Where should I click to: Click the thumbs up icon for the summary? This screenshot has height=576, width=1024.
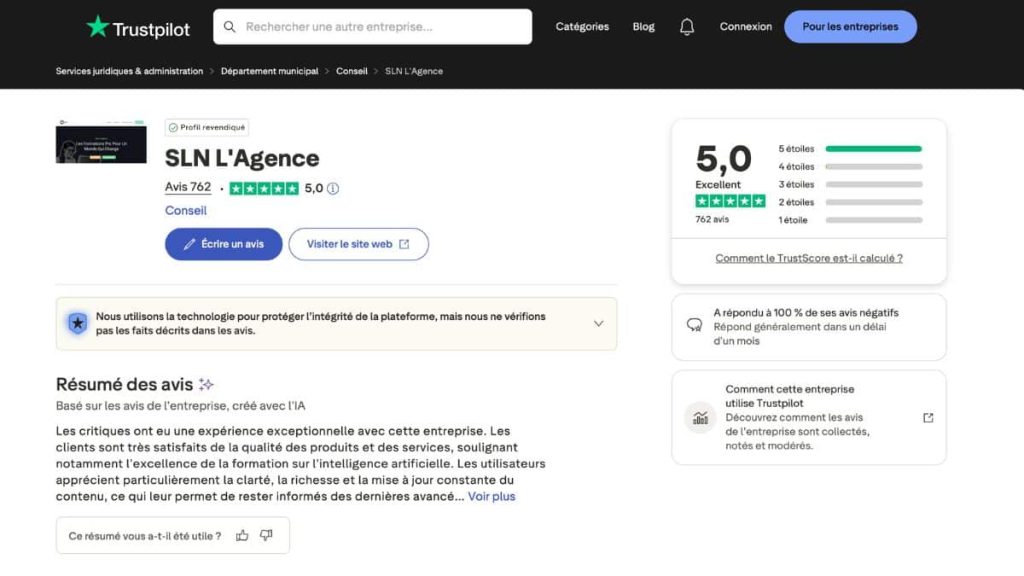click(x=242, y=536)
